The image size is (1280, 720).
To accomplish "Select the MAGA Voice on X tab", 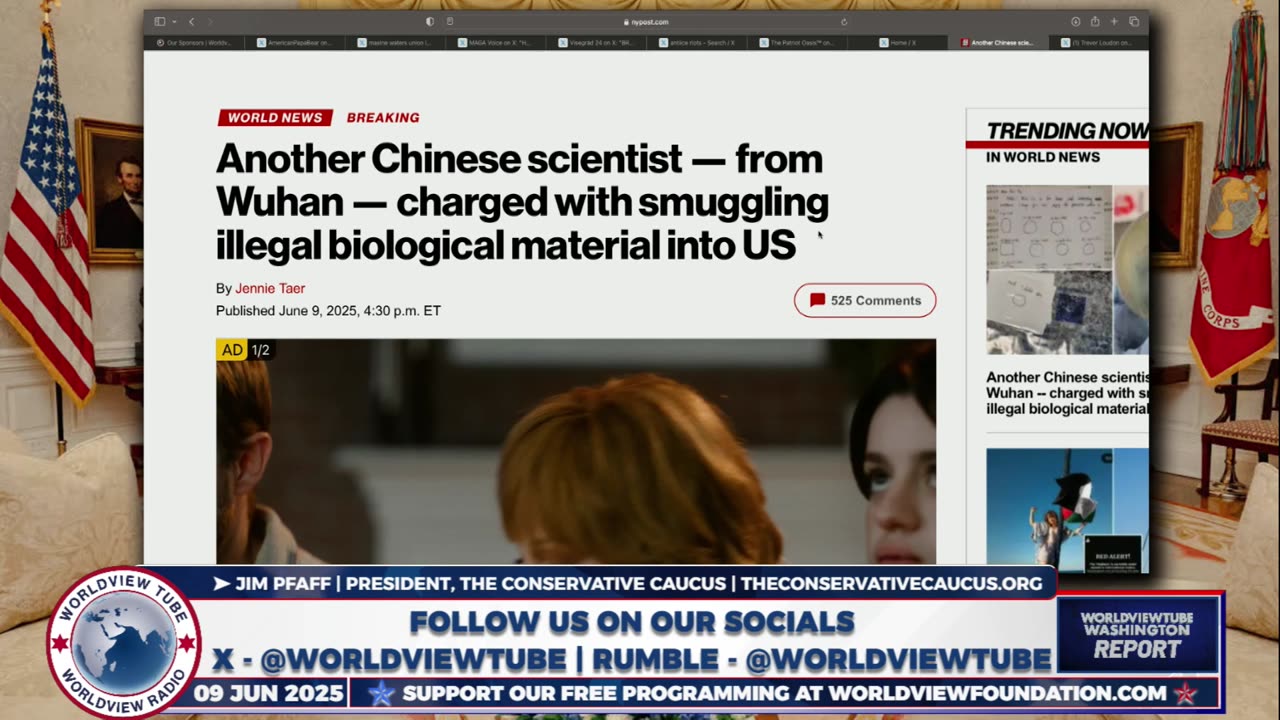I will pos(497,43).
